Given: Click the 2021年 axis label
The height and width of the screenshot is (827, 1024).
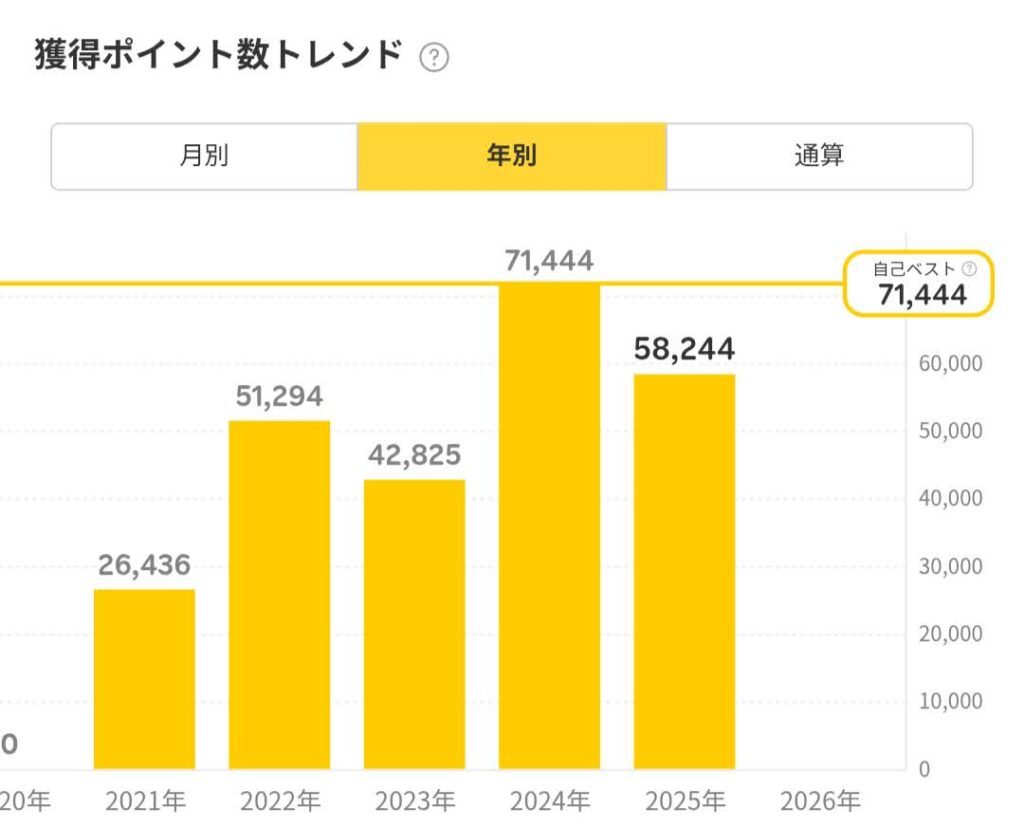Looking at the screenshot, I should [145, 801].
